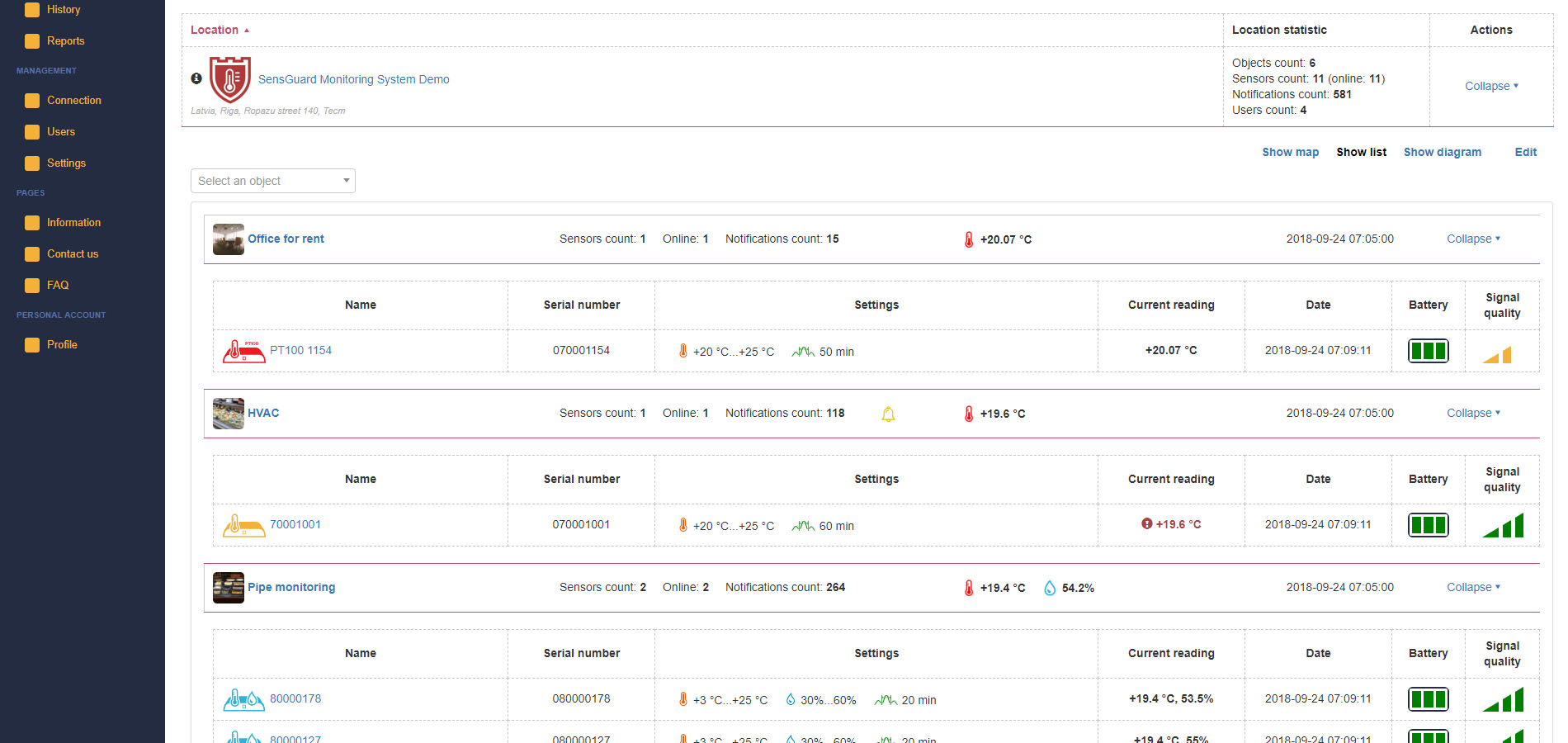Click the notification bell icon in the HVAC row
The image size is (1568, 743).
888,414
